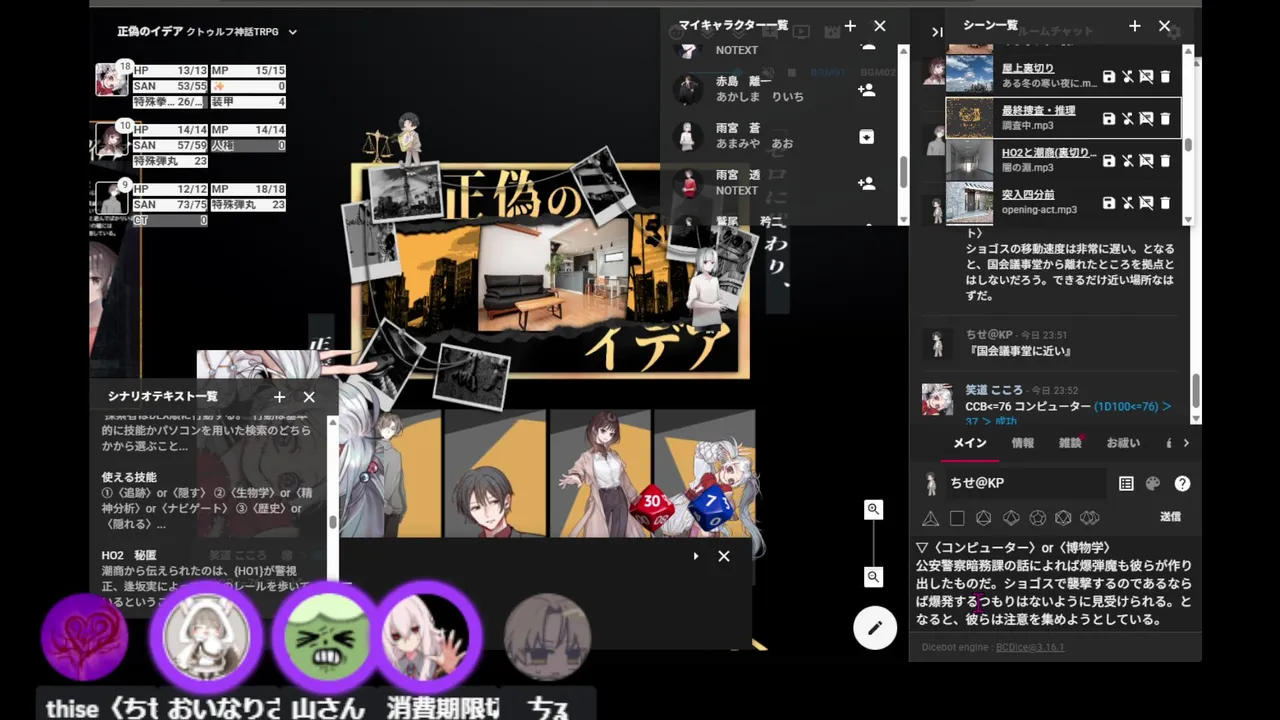Open scene link 突入四分前
Viewport: 1280px width, 720px height.
[x=1028, y=194]
